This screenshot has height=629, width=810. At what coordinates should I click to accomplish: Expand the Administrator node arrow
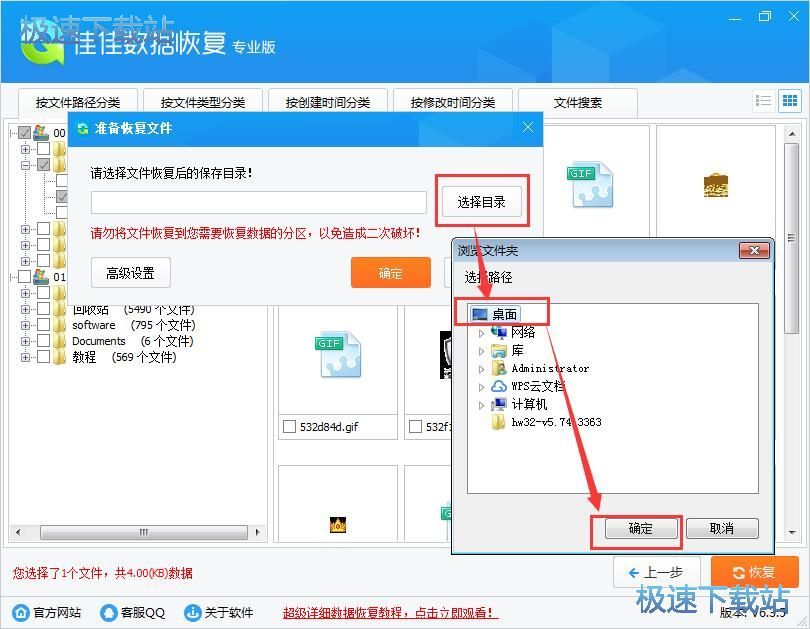click(481, 369)
